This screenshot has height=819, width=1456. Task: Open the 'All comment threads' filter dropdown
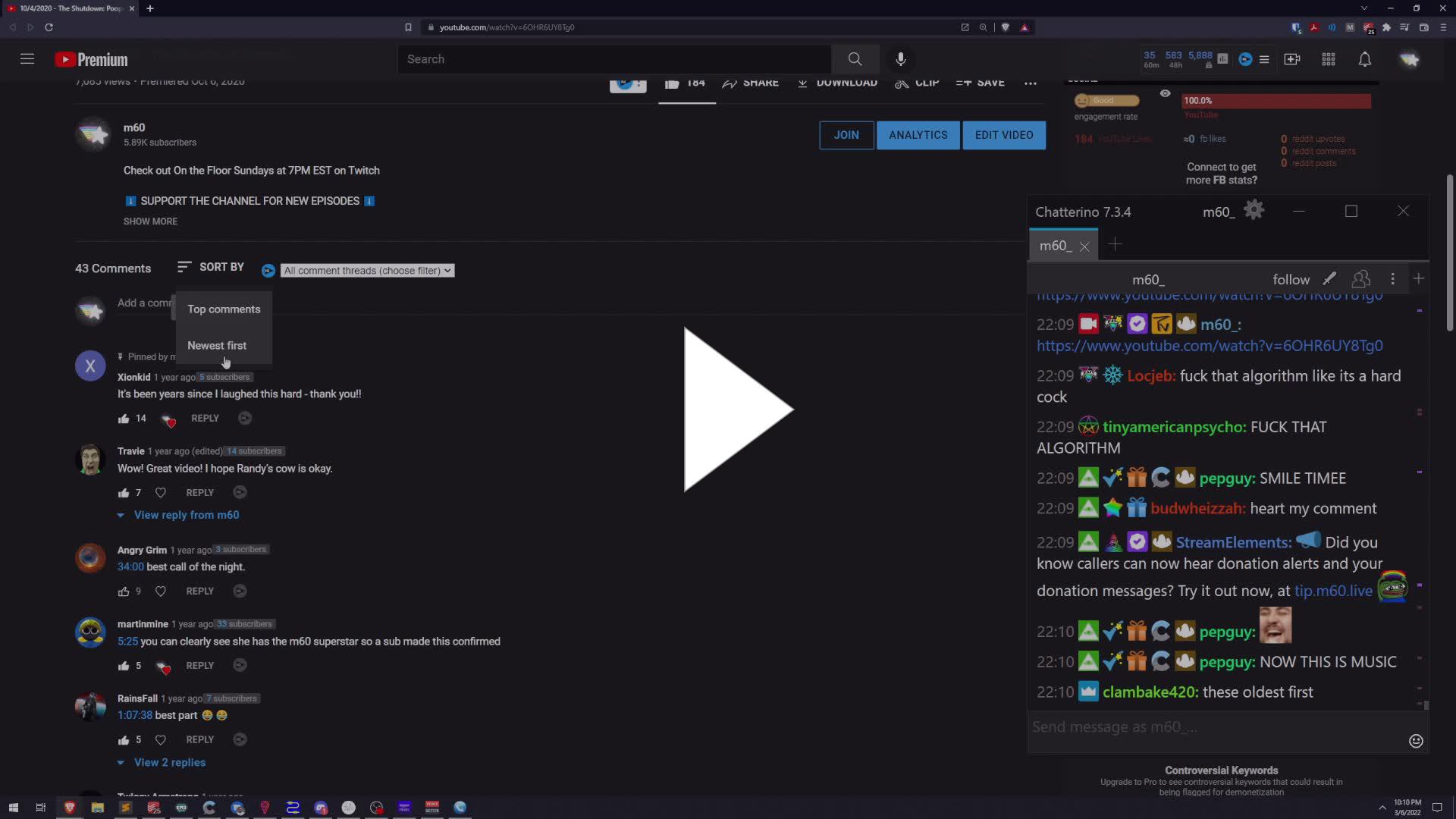click(x=367, y=270)
